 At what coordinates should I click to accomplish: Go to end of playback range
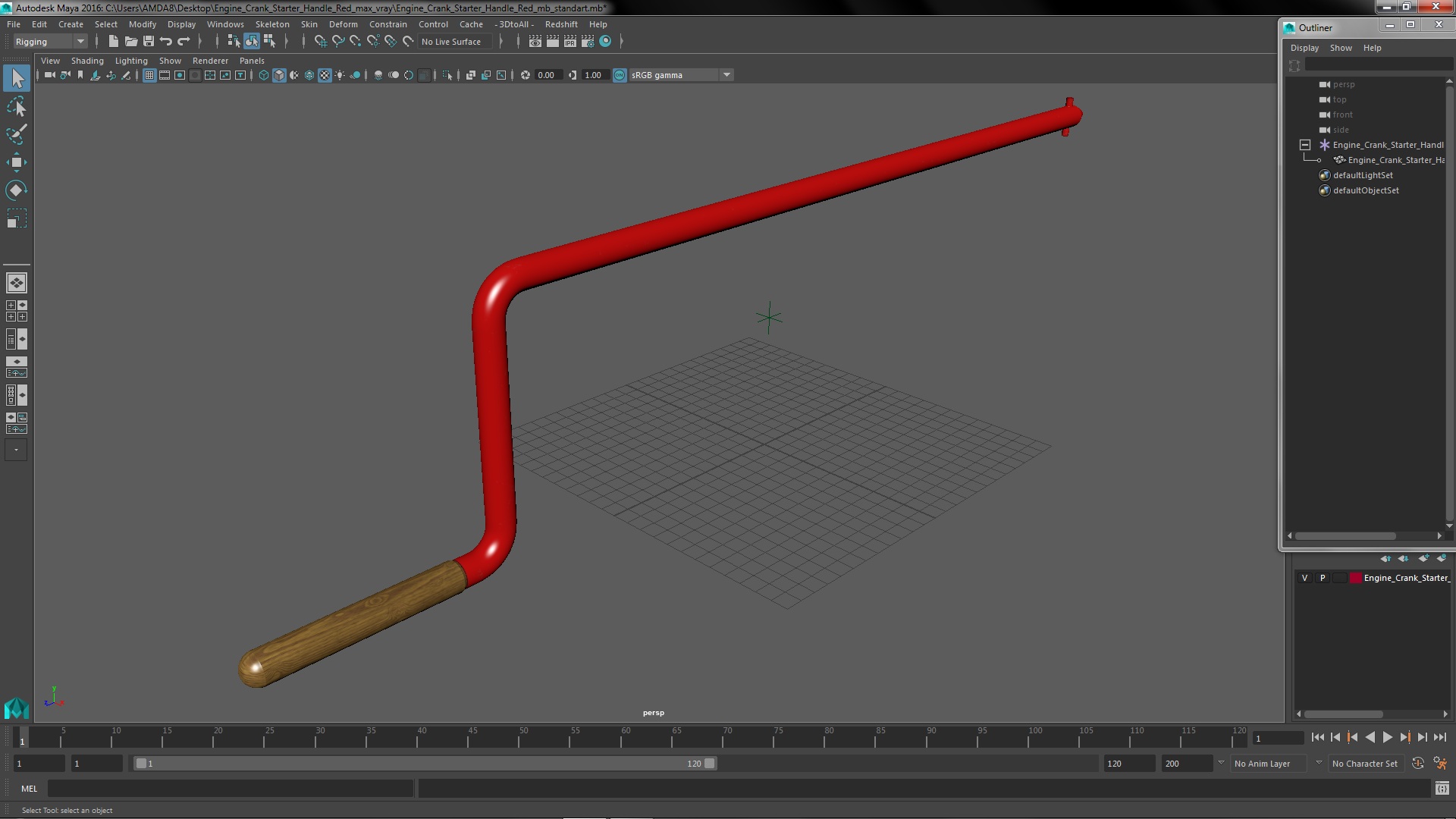1439,737
